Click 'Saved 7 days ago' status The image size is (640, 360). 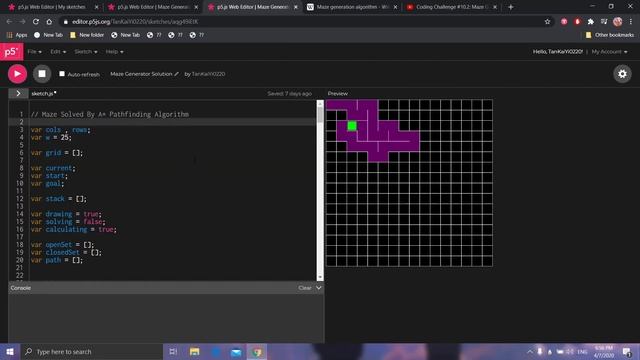pos(289,93)
